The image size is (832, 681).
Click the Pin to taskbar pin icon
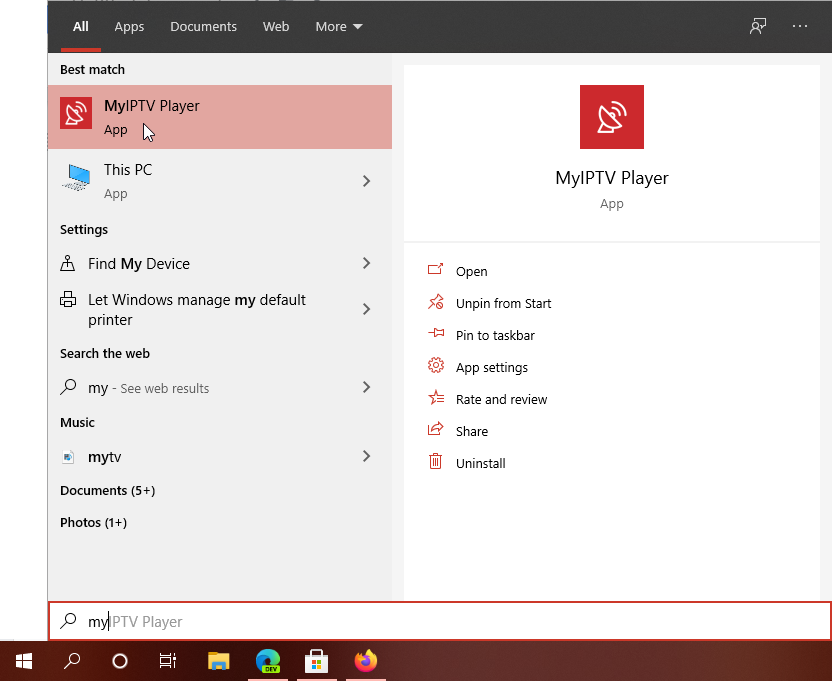436,333
